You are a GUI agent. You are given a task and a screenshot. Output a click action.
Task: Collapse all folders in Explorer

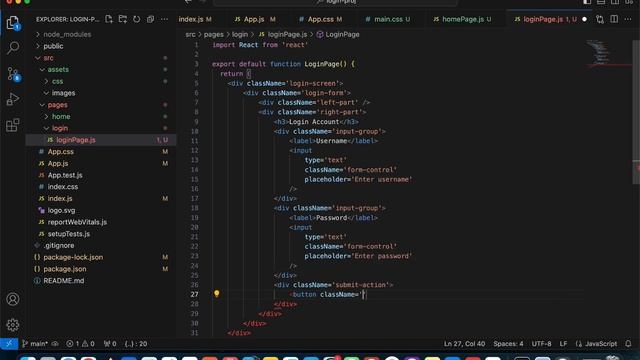coord(150,19)
